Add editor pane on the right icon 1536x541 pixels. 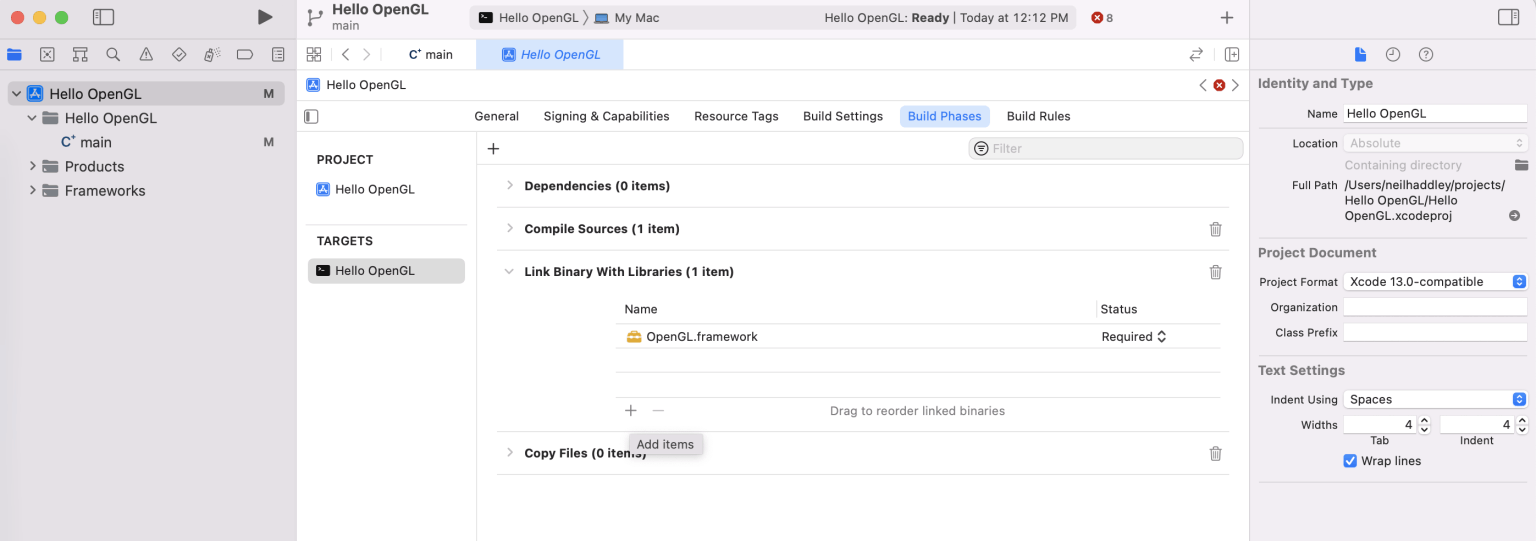[x=1232, y=55]
